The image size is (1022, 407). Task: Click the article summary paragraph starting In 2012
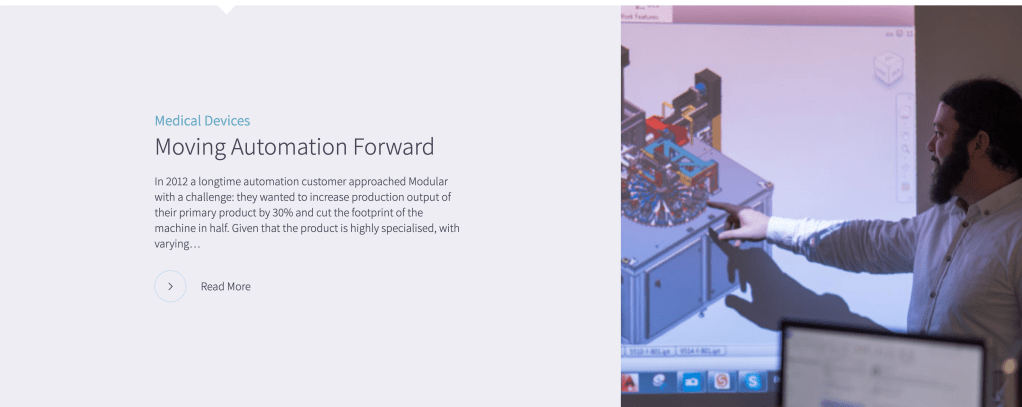[x=306, y=212]
